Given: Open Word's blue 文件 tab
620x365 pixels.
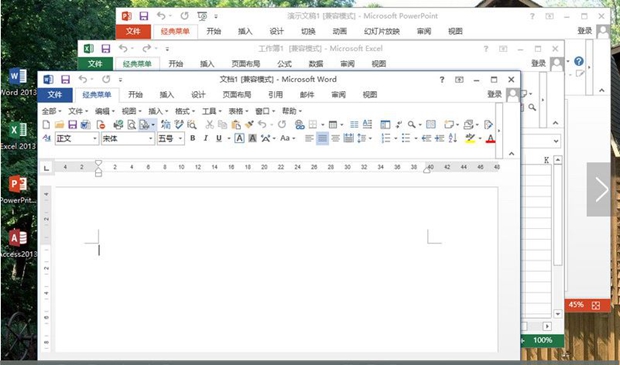Looking at the screenshot, I should pyautogui.click(x=55, y=95).
